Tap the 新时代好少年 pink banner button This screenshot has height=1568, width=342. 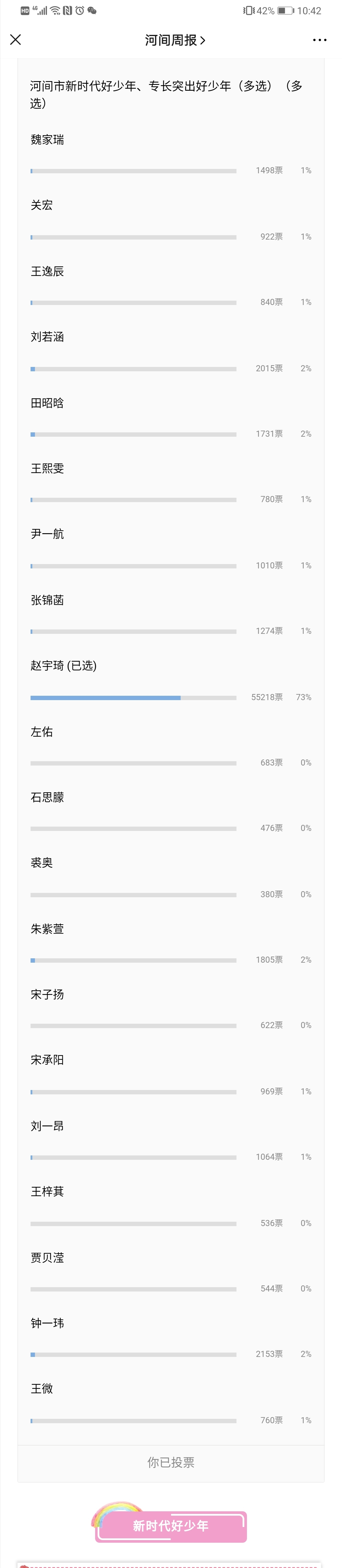click(x=171, y=1526)
